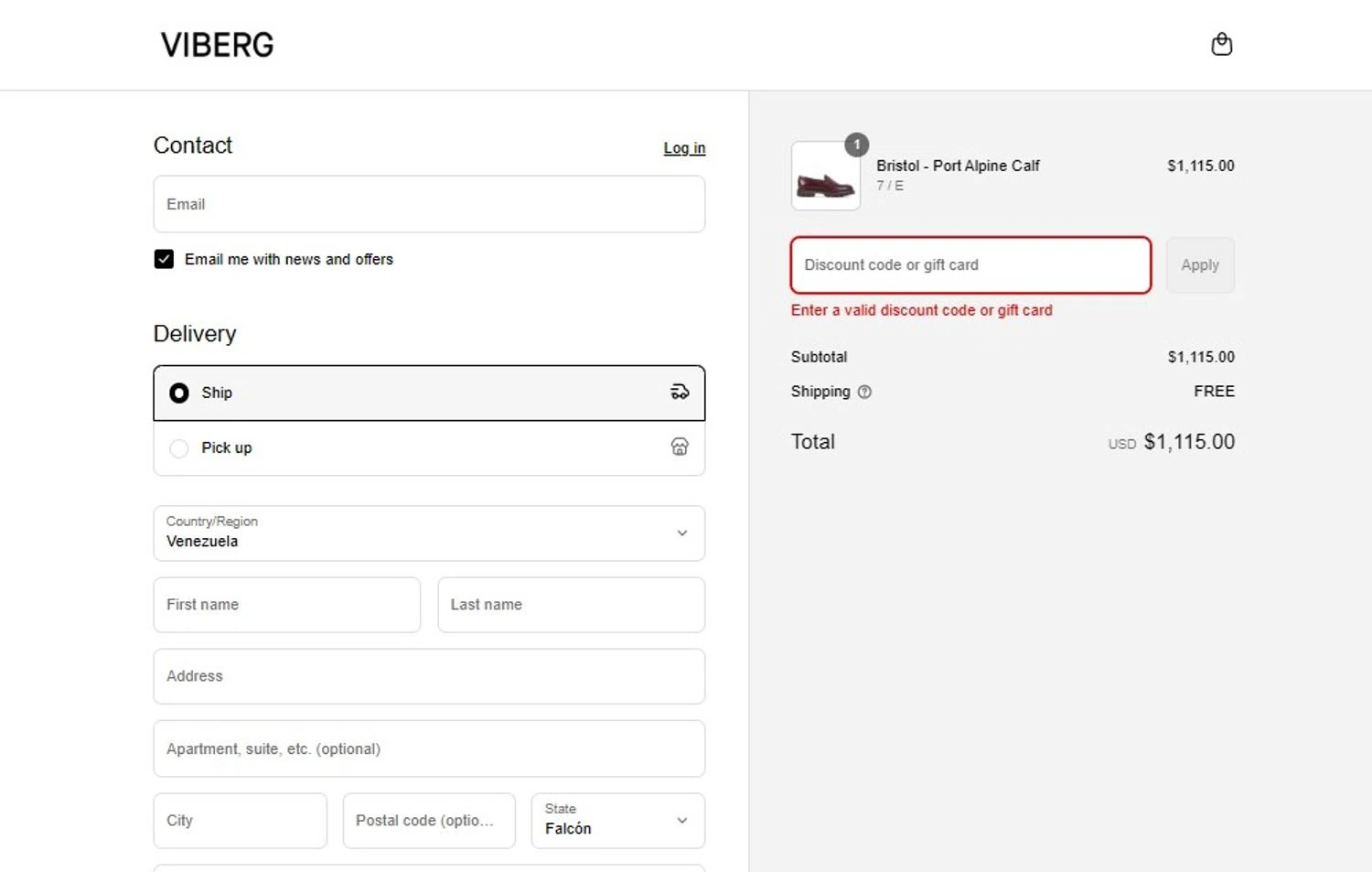The height and width of the screenshot is (872, 1372).
Task: Click the FREE shipping value
Action: point(1214,392)
